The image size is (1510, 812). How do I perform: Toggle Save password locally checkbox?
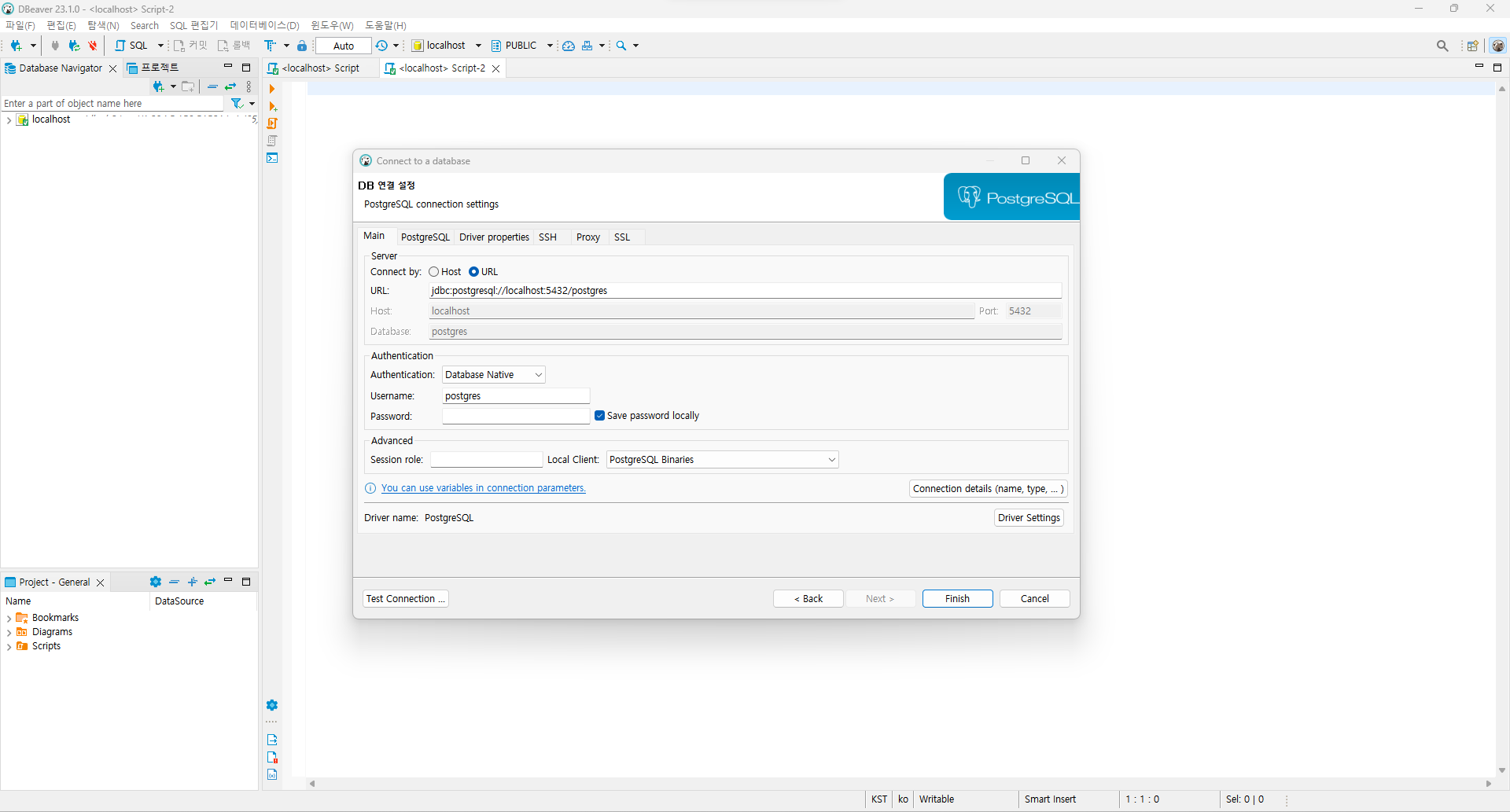pyautogui.click(x=600, y=416)
